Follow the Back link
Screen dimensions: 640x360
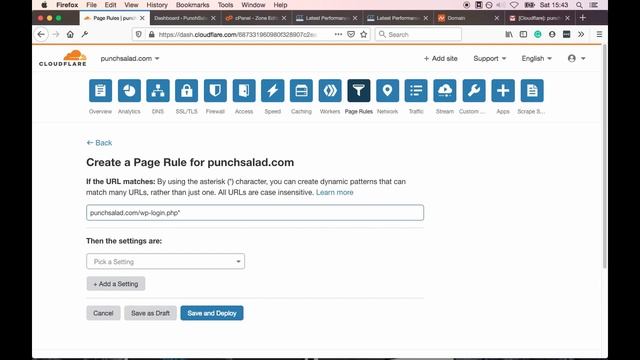coord(99,142)
